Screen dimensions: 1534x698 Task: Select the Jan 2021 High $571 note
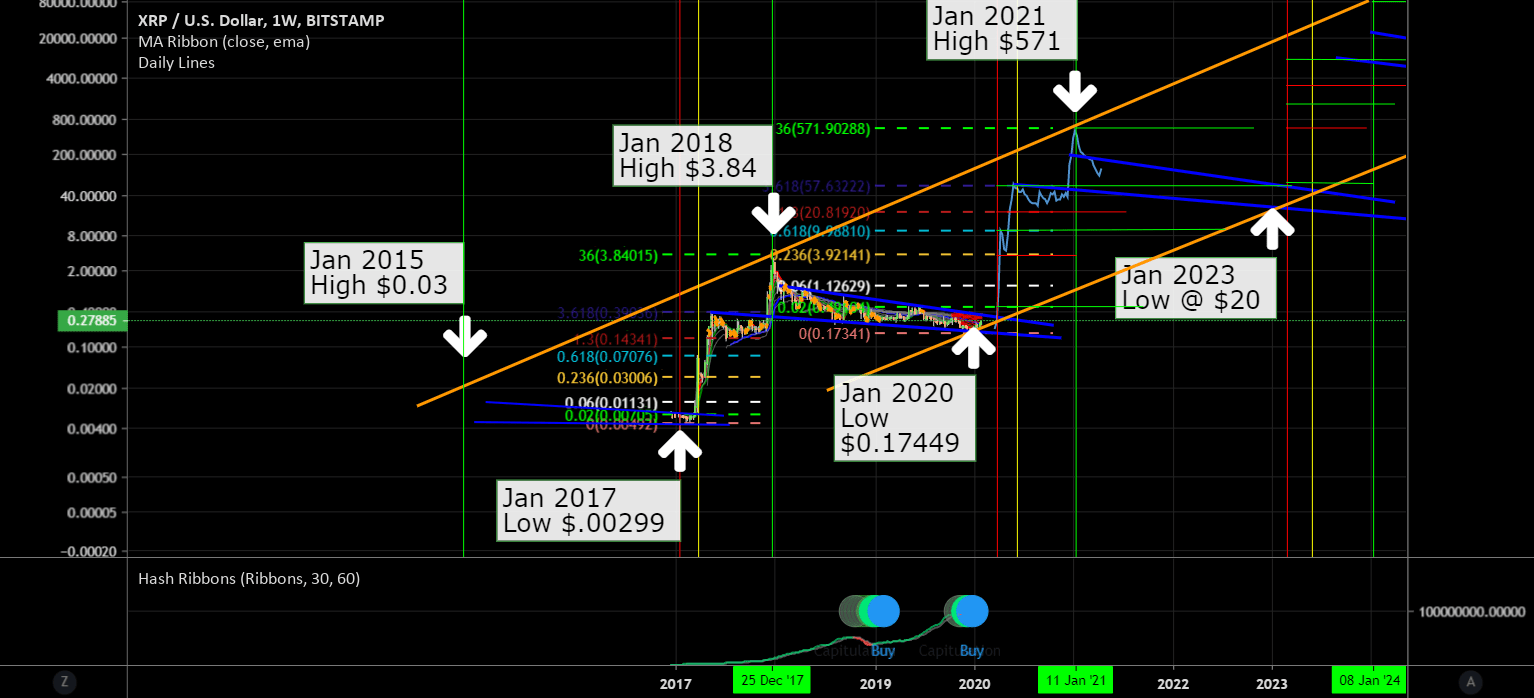[x=1002, y=29]
